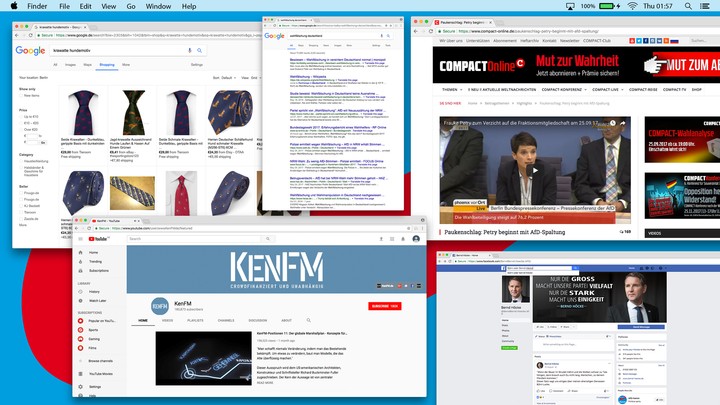The height and width of the screenshot is (405, 720).
Task: Open the More tab in Google Shopping window
Action: (126, 65)
